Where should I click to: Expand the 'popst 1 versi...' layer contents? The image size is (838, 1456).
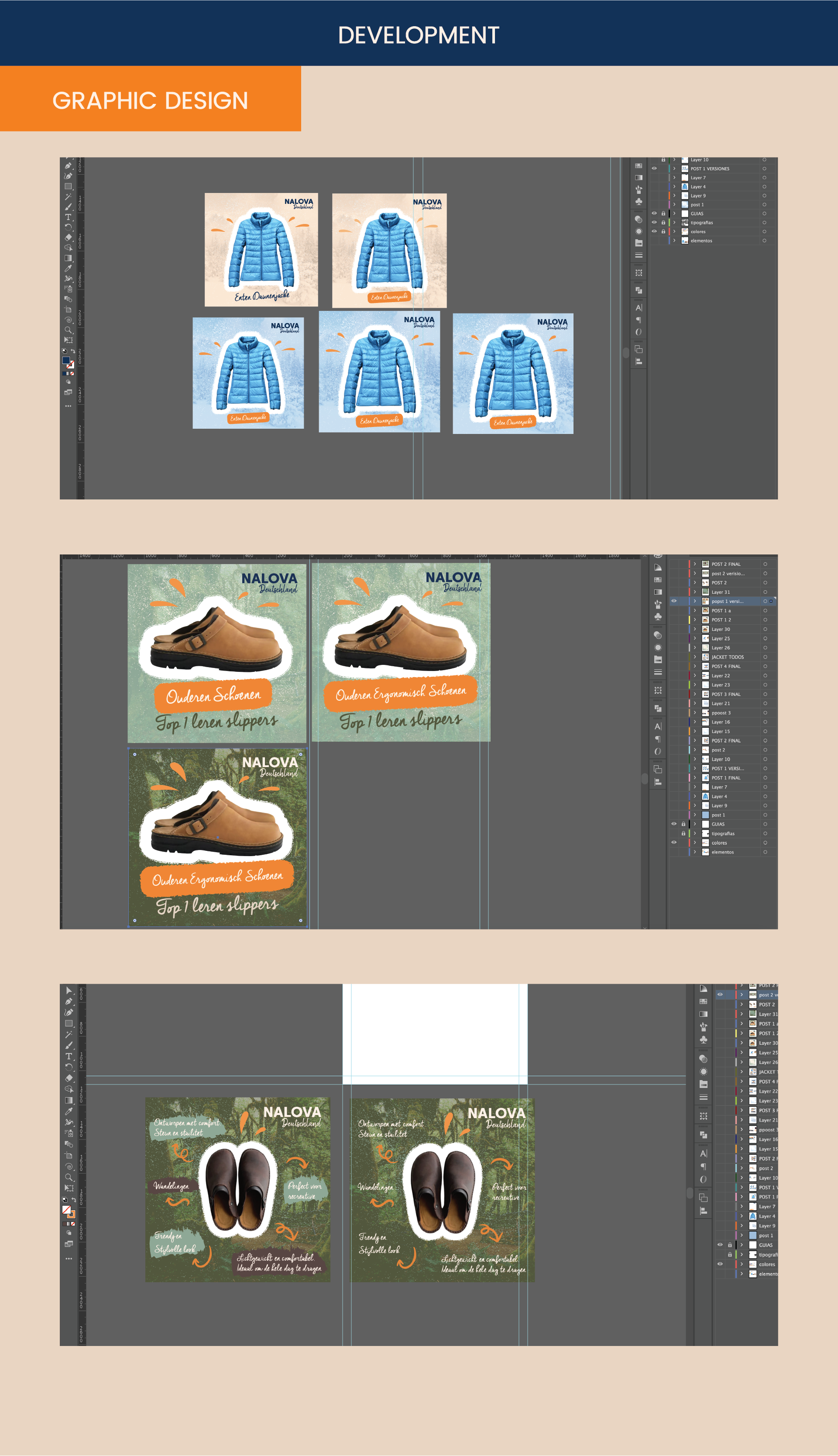click(x=695, y=601)
